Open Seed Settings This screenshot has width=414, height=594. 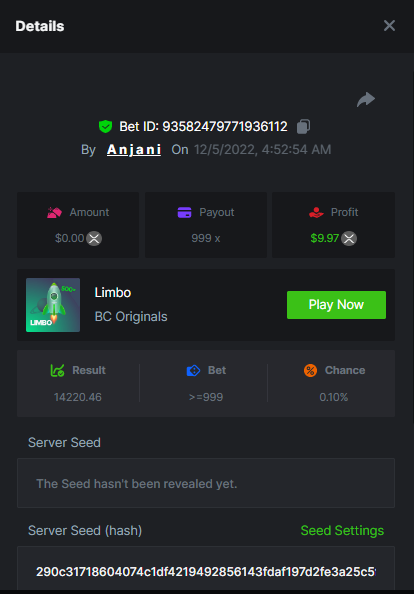coord(342,530)
